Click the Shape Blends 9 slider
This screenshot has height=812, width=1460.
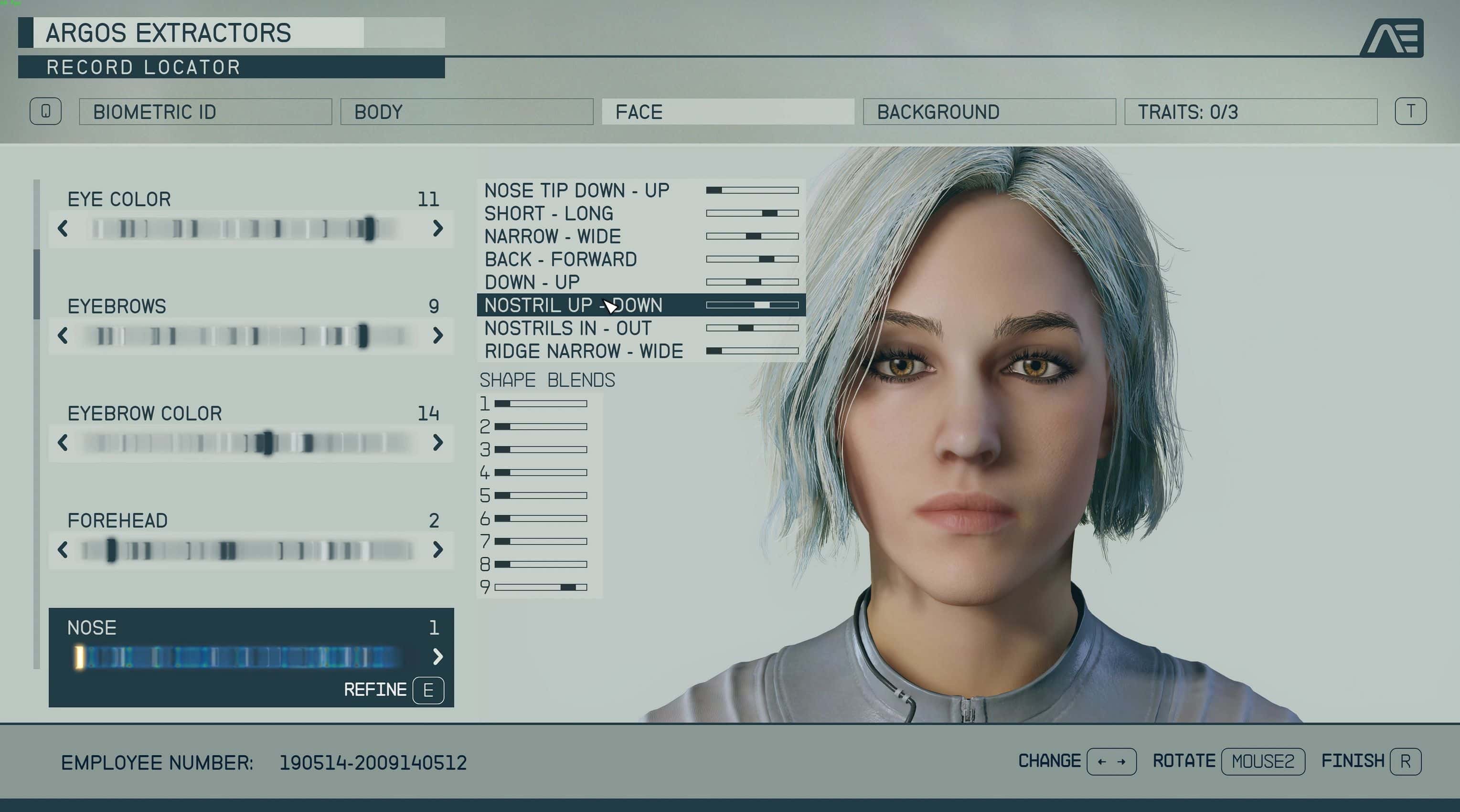click(x=540, y=588)
